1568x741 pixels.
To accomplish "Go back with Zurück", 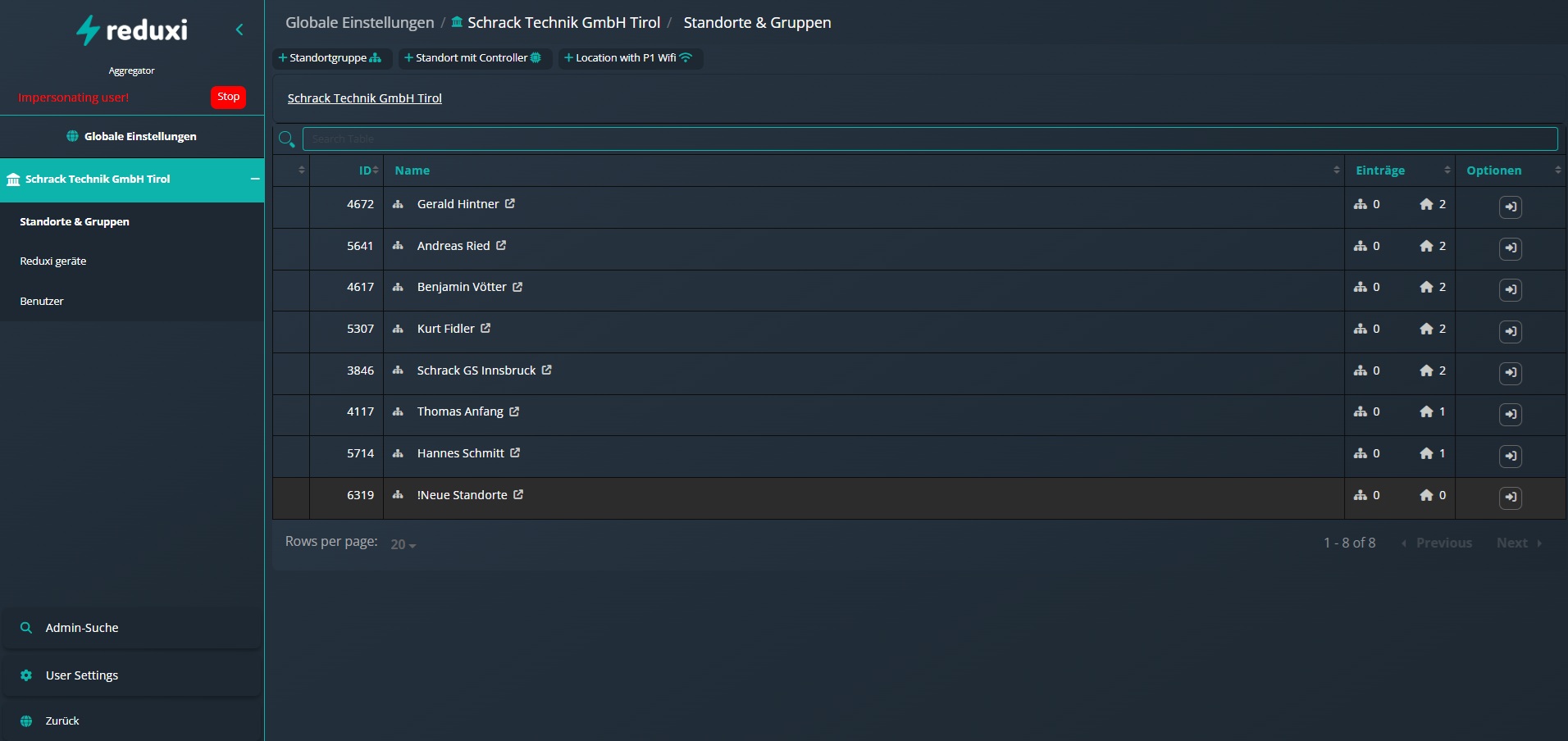I will [131, 721].
